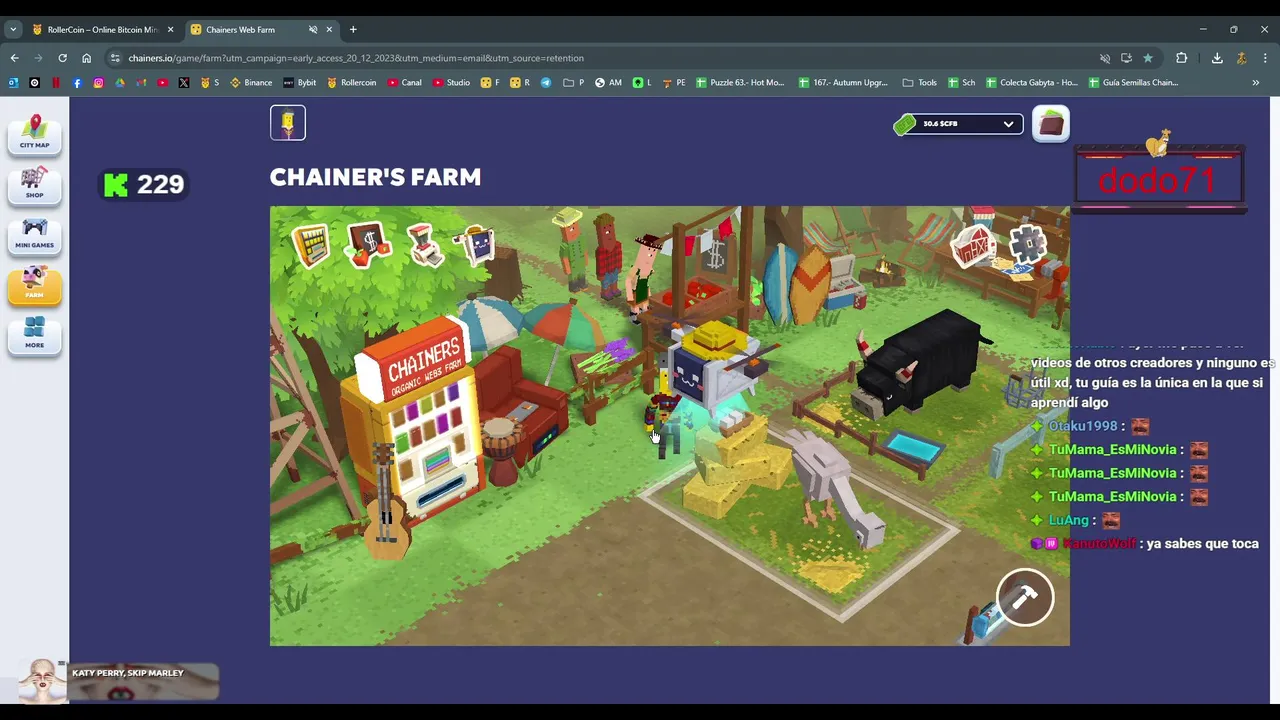Open the Bybit bookmark
This screenshot has height=720, width=1280.
point(300,82)
